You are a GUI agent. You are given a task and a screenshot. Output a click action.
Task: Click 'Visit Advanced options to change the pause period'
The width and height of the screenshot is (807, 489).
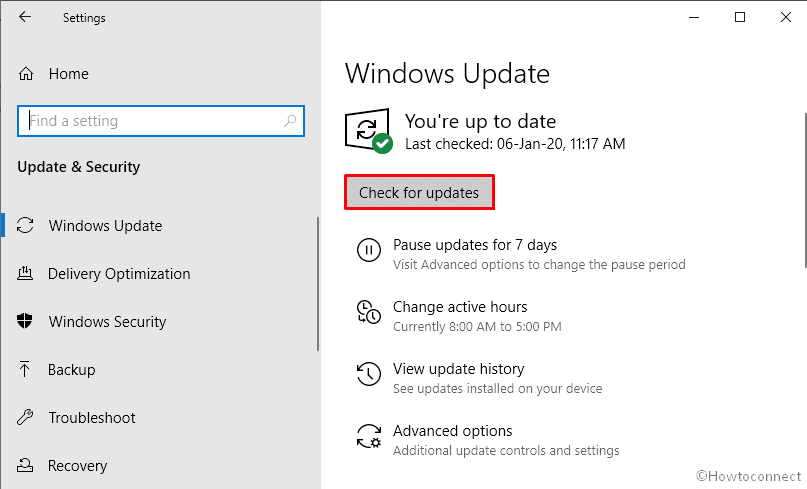click(x=539, y=265)
